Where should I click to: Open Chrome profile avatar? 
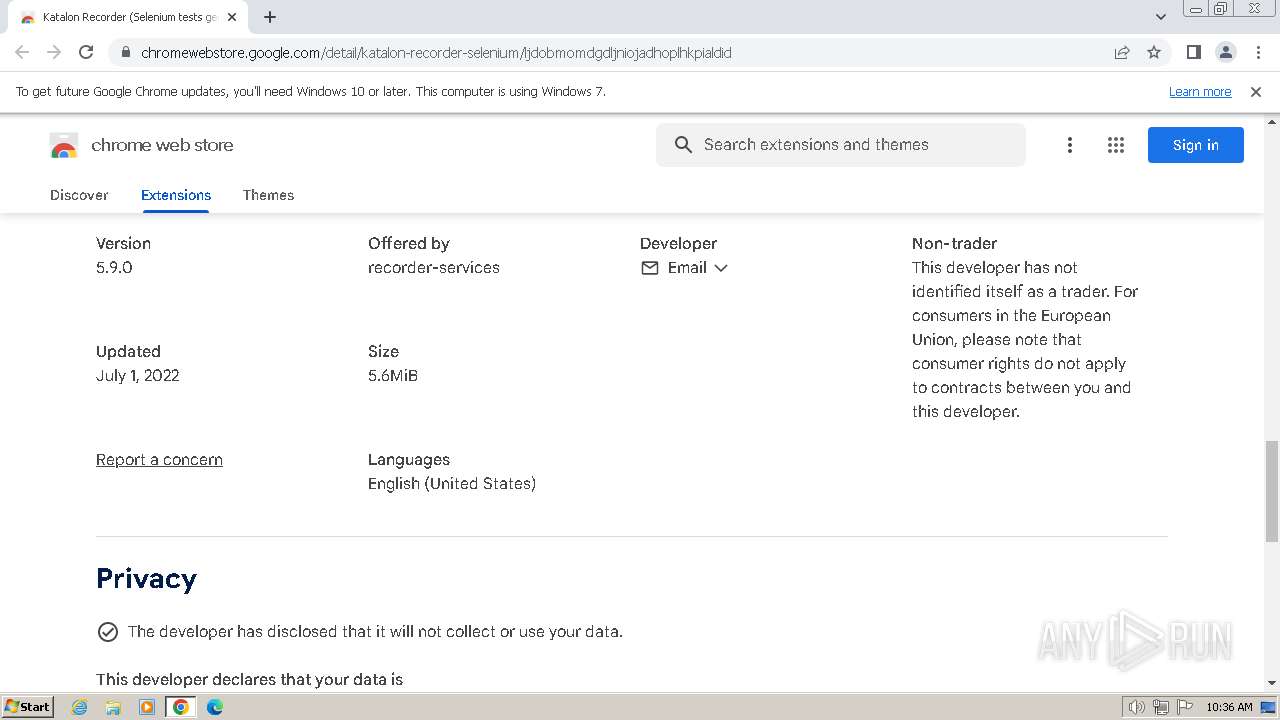click(1225, 52)
